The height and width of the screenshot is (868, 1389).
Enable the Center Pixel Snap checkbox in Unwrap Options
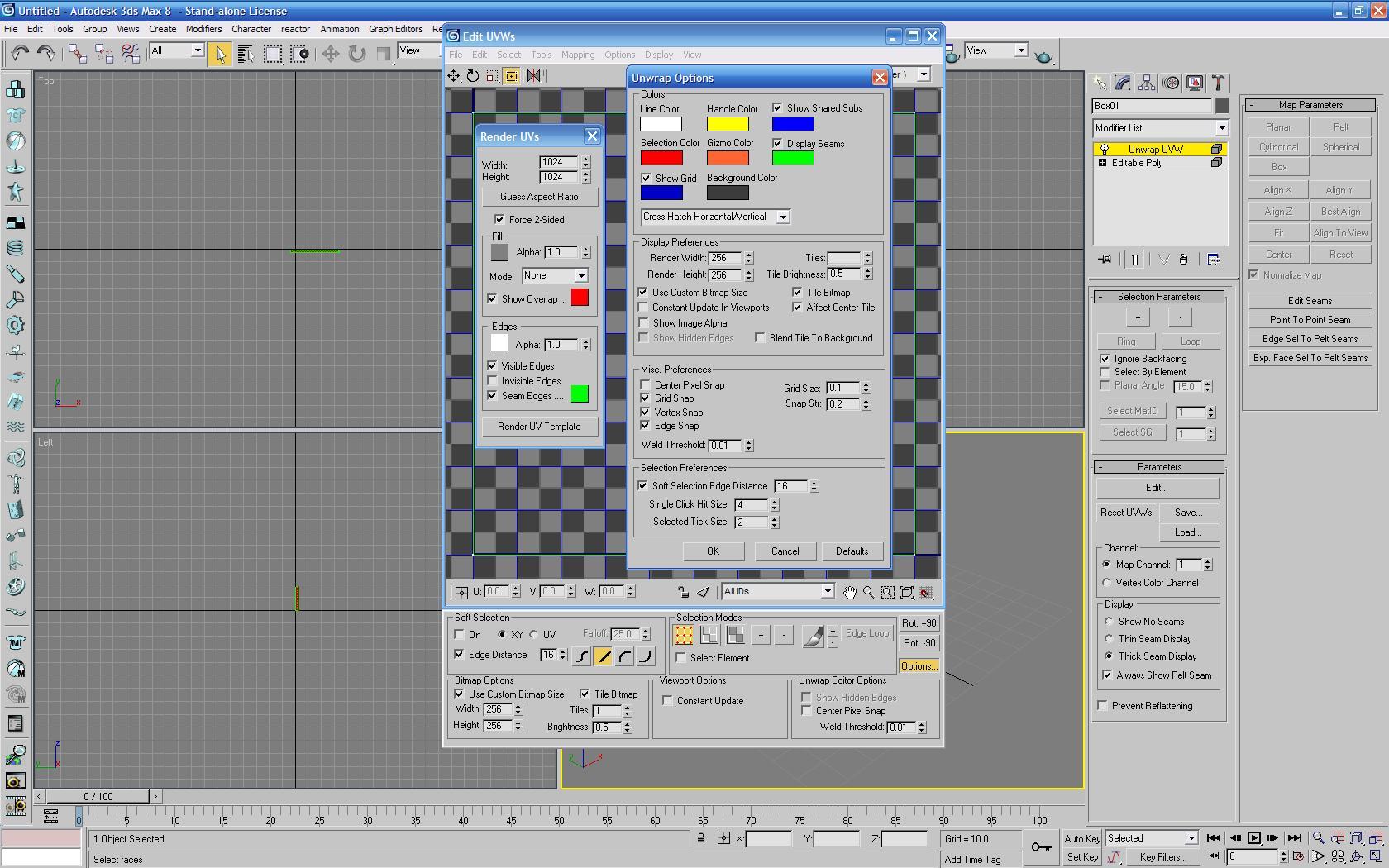(x=646, y=385)
